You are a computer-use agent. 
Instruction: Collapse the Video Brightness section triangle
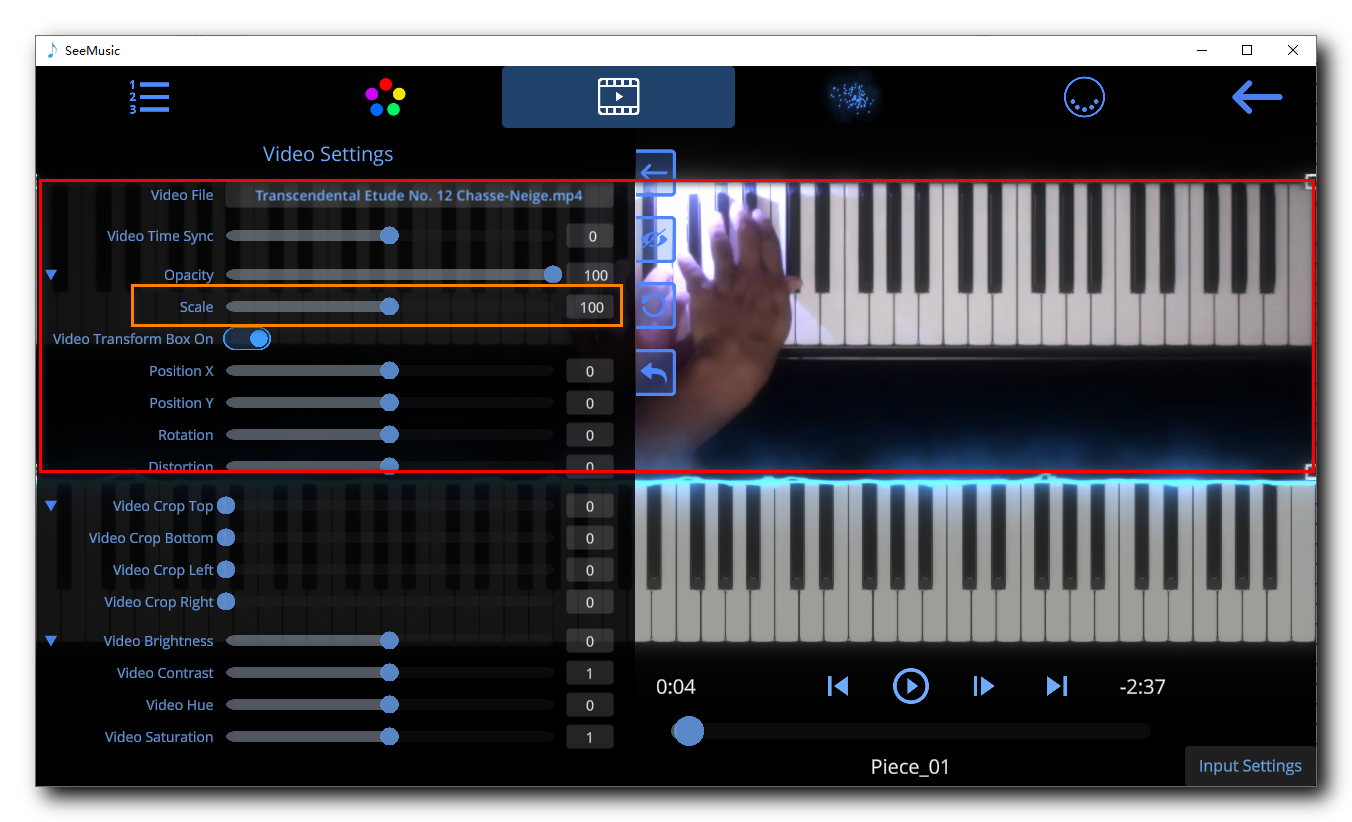[52, 641]
